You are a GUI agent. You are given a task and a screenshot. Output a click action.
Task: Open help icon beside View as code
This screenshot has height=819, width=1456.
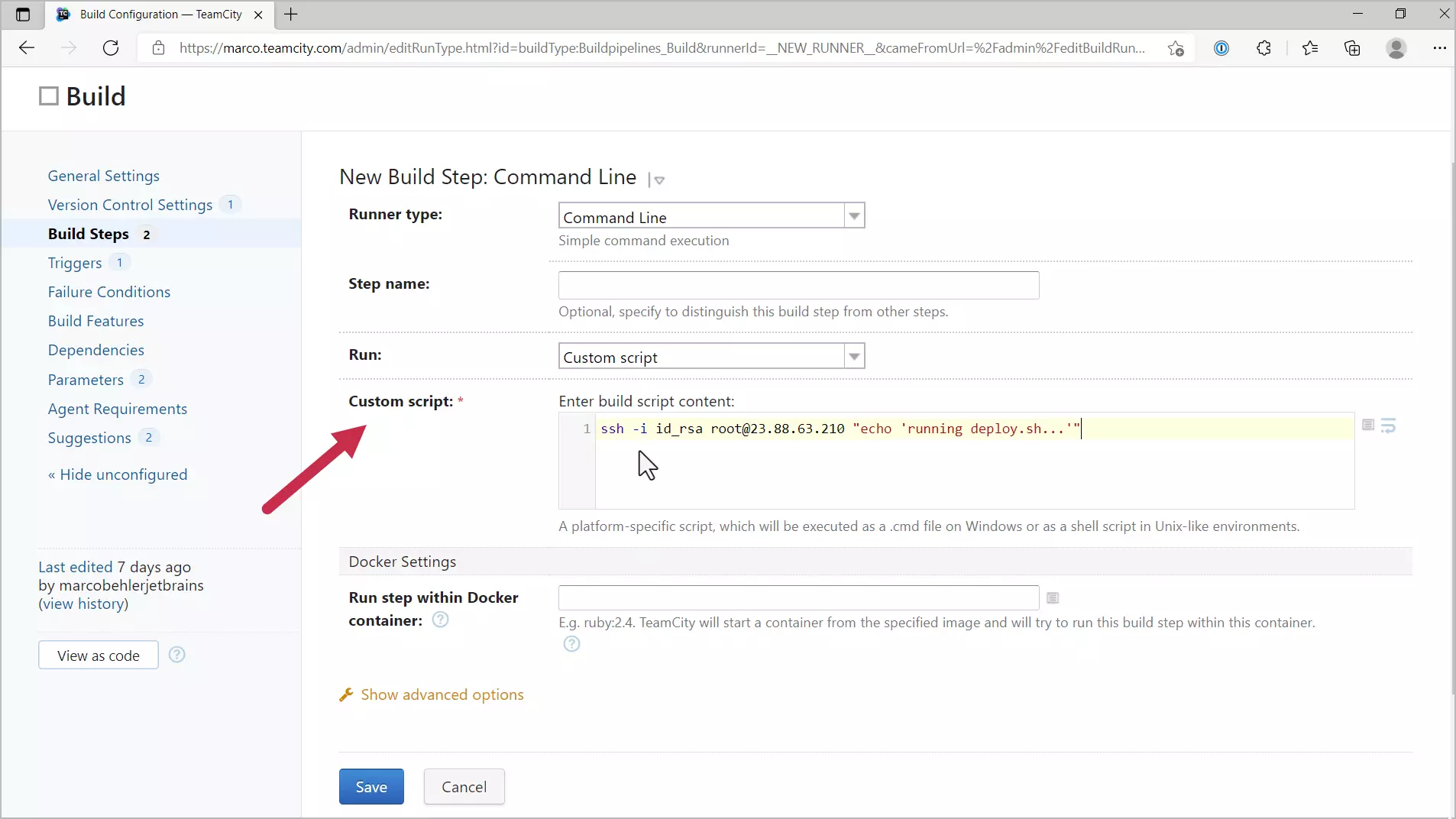[176, 655]
